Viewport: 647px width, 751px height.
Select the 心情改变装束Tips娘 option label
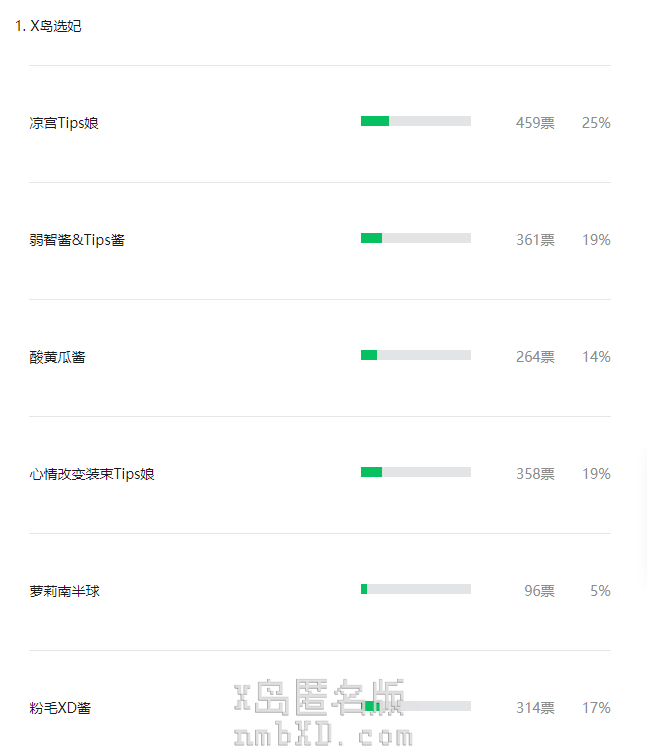tap(92, 474)
